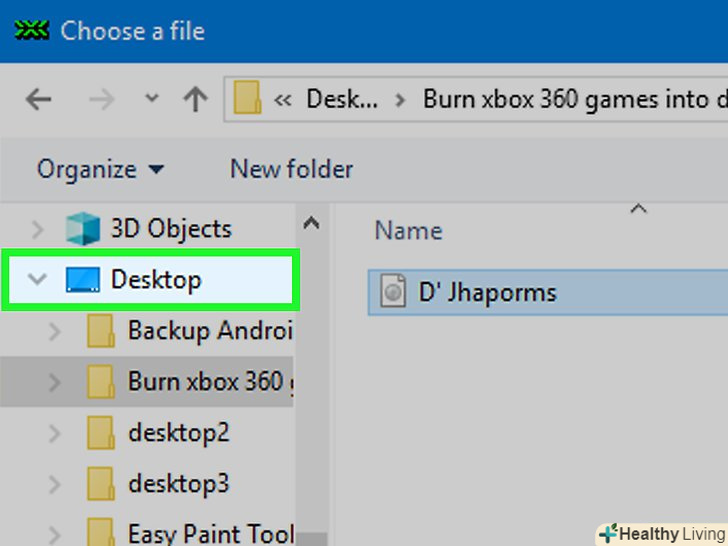Create a New folder
Viewport: 728px width, 546px height.
(x=292, y=169)
